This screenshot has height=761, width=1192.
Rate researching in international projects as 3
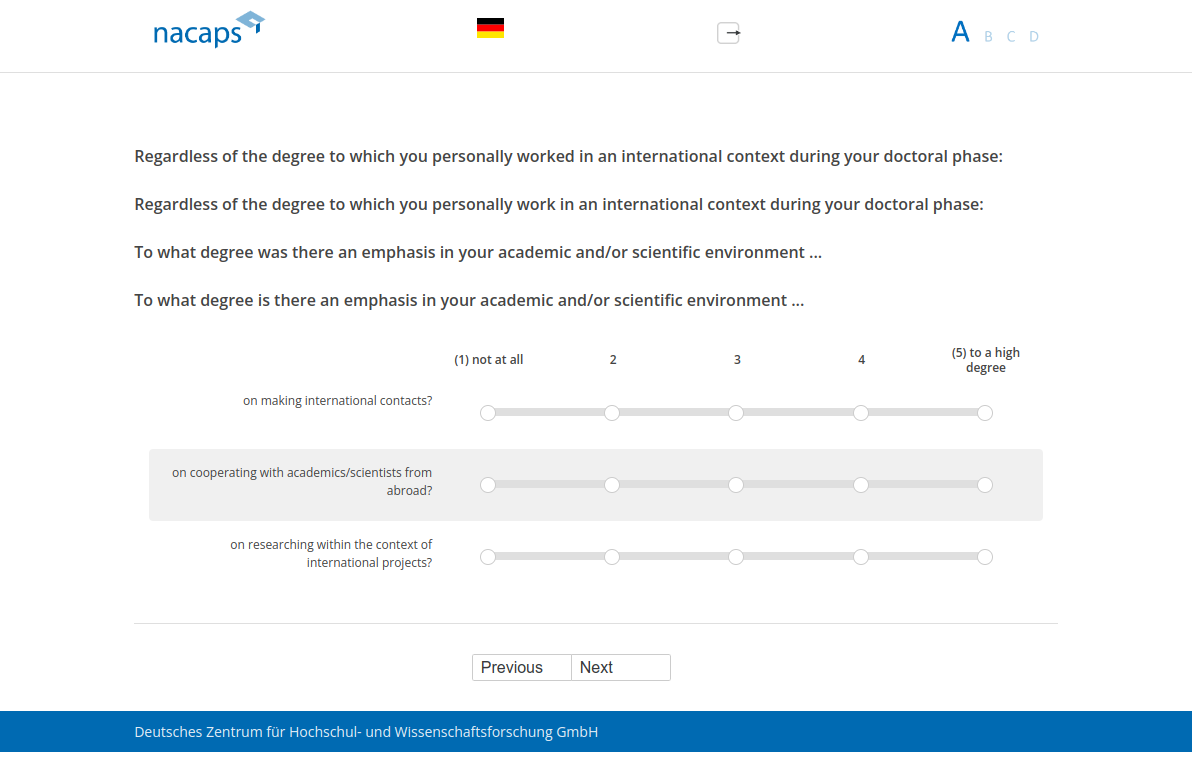point(736,557)
